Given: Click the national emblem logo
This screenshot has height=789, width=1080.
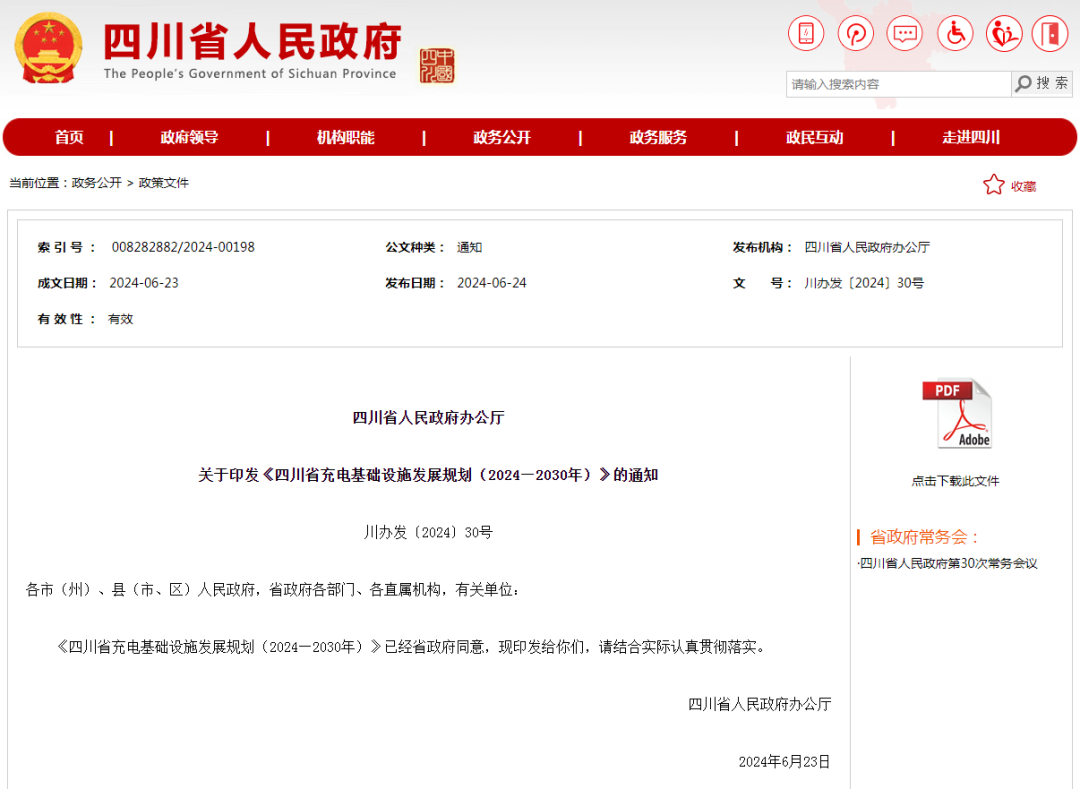Looking at the screenshot, I should (x=49, y=48).
